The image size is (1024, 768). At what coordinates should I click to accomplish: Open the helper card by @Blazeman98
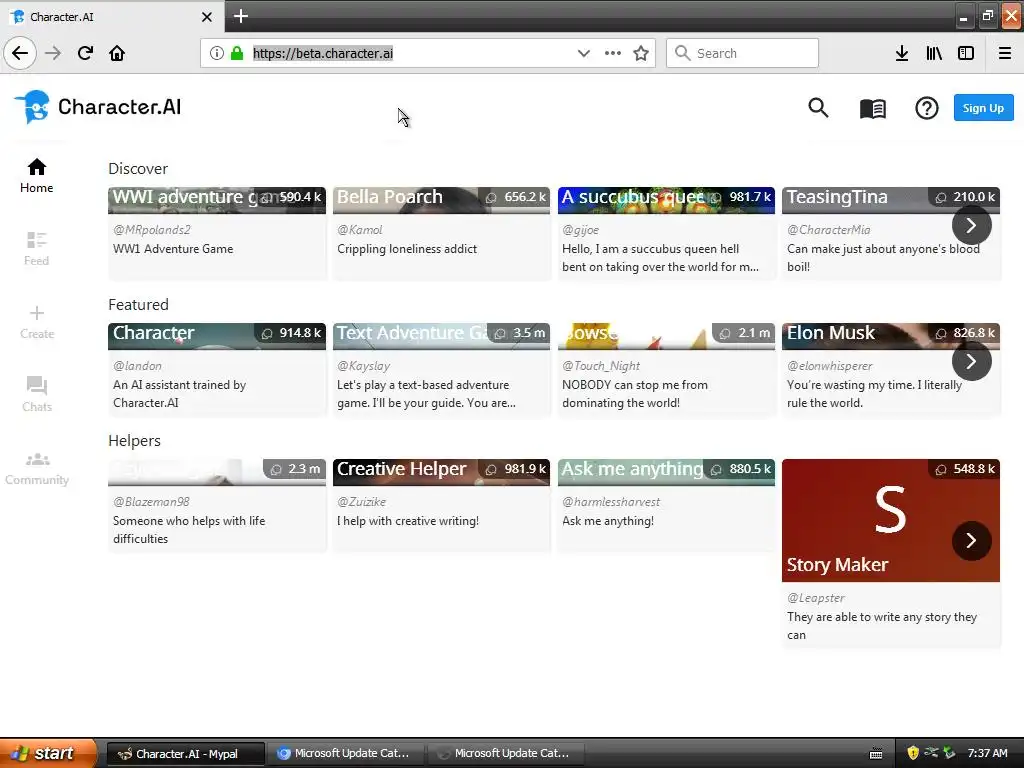click(x=217, y=505)
